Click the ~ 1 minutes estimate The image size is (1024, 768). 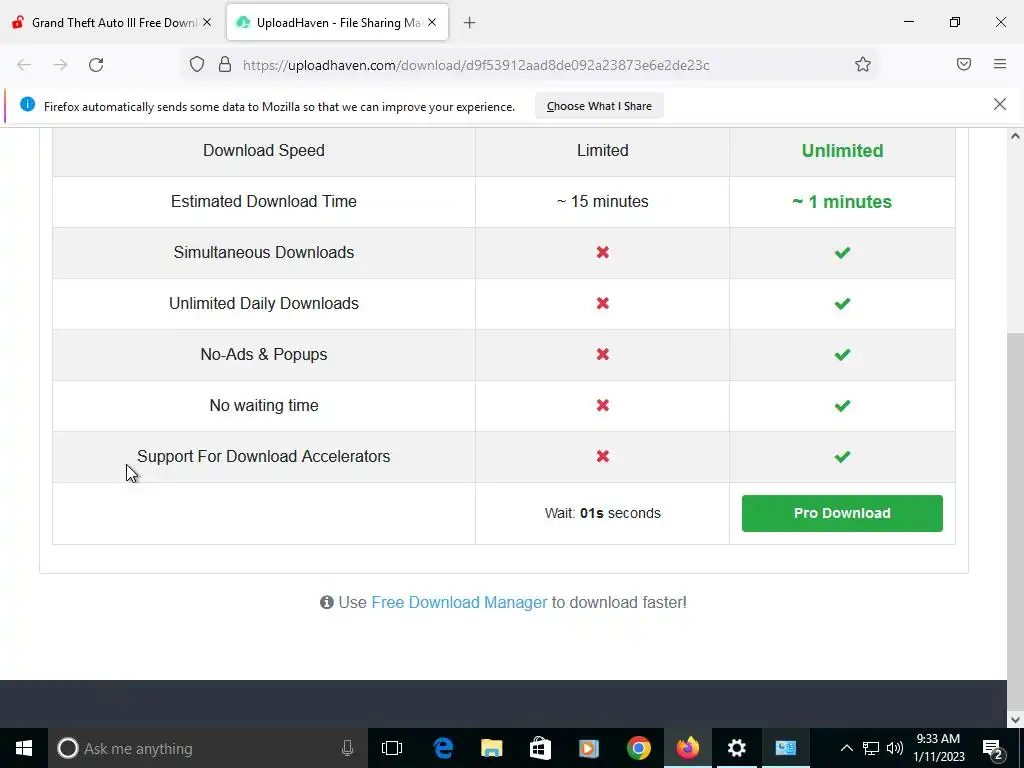pyautogui.click(x=842, y=202)
